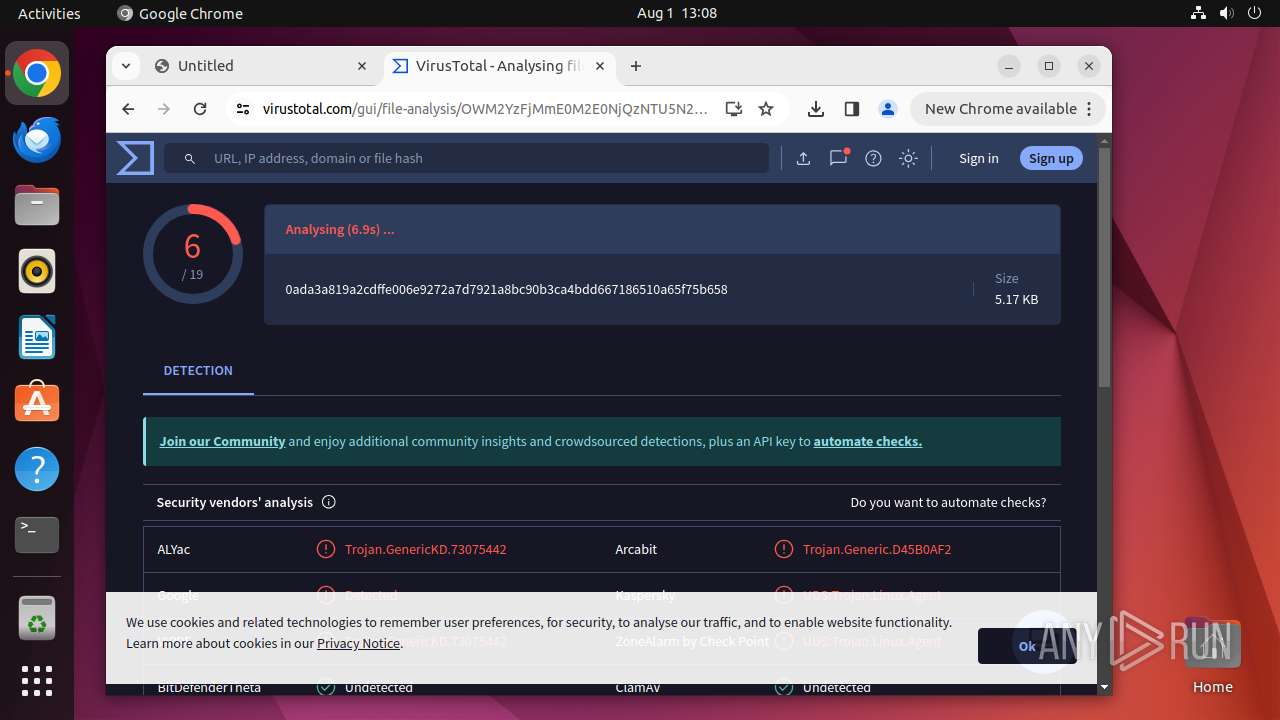
Task: Open the Activities overview
Action: (49, 13)
